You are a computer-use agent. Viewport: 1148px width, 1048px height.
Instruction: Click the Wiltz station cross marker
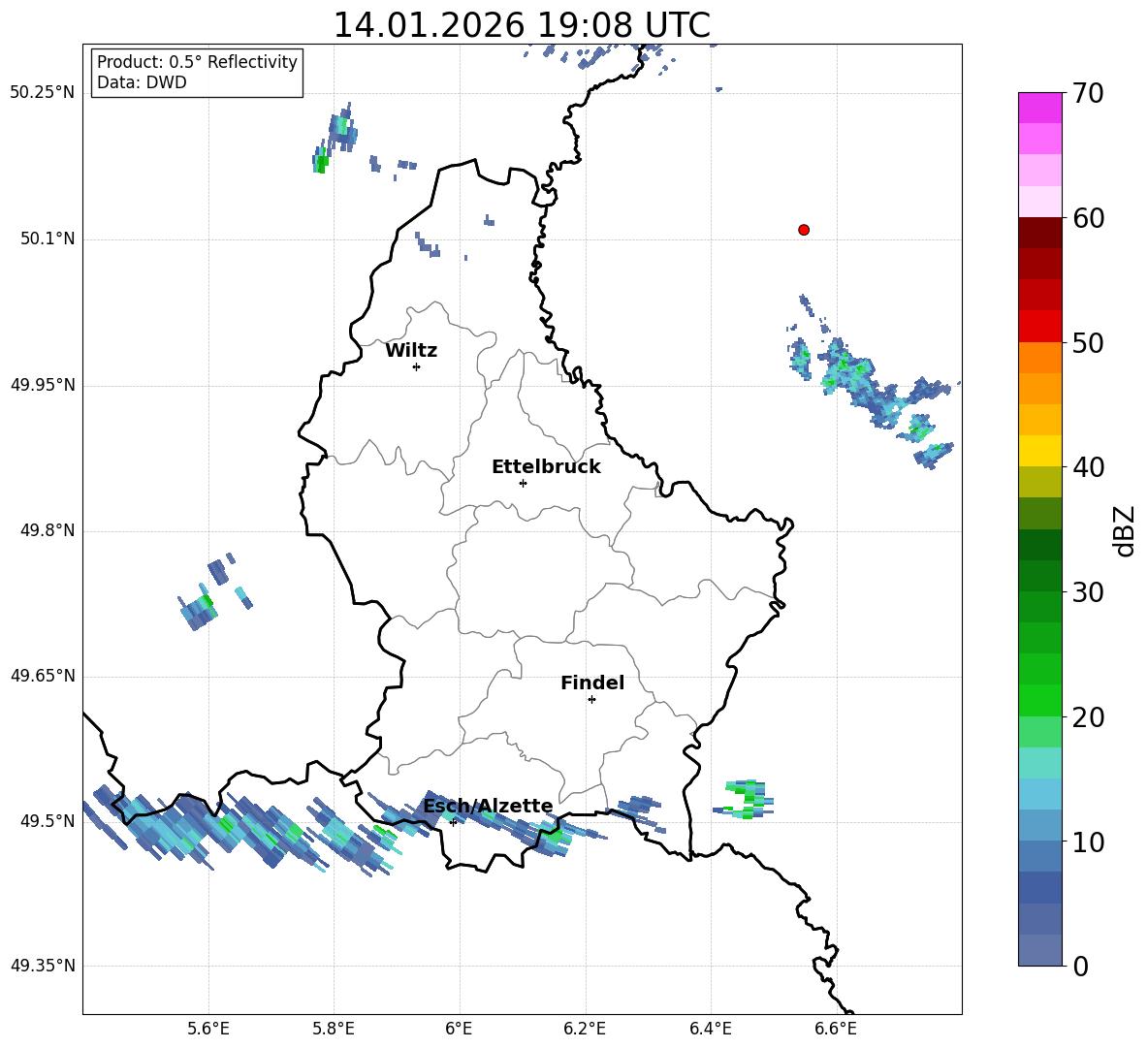point(416,366)
